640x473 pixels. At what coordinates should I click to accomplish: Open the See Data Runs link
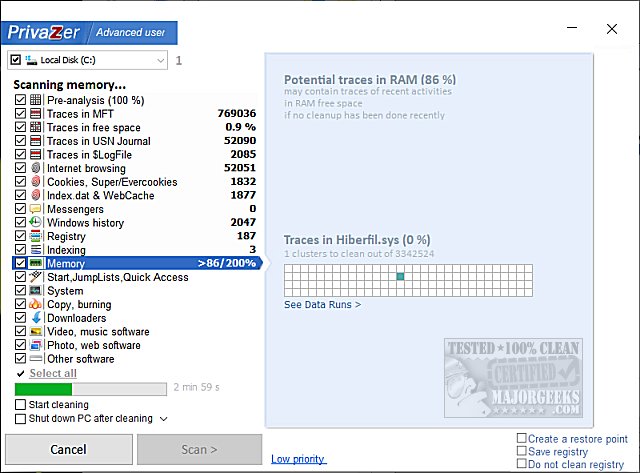pos(322,304)
